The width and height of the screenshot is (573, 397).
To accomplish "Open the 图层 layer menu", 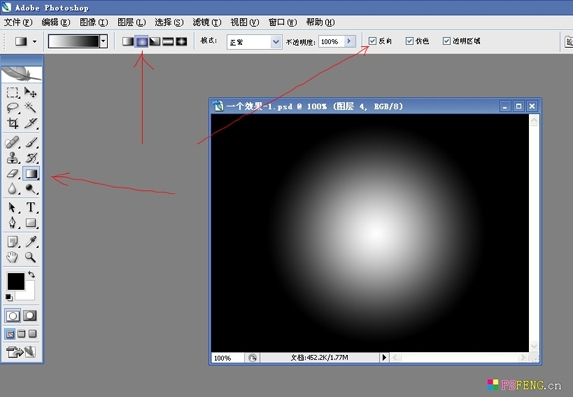I will (131, 22).
